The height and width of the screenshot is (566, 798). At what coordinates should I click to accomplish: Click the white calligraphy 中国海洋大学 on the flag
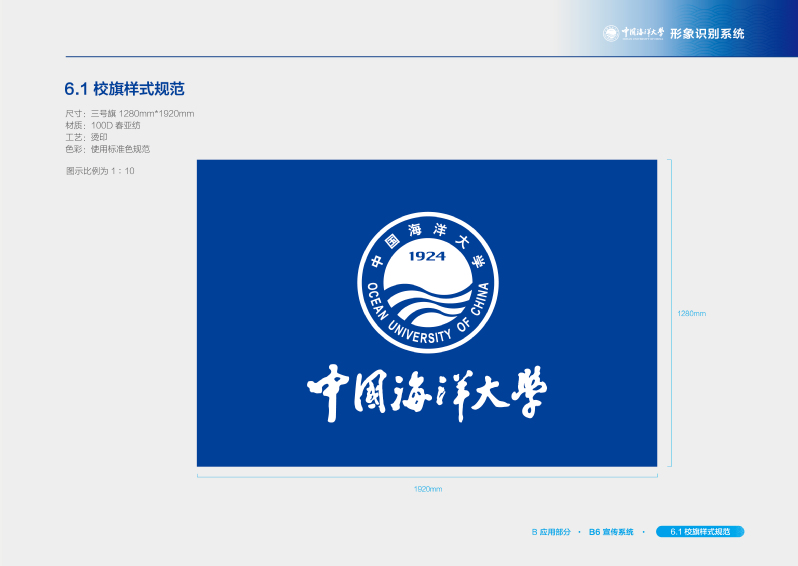(x=427, y=393)
